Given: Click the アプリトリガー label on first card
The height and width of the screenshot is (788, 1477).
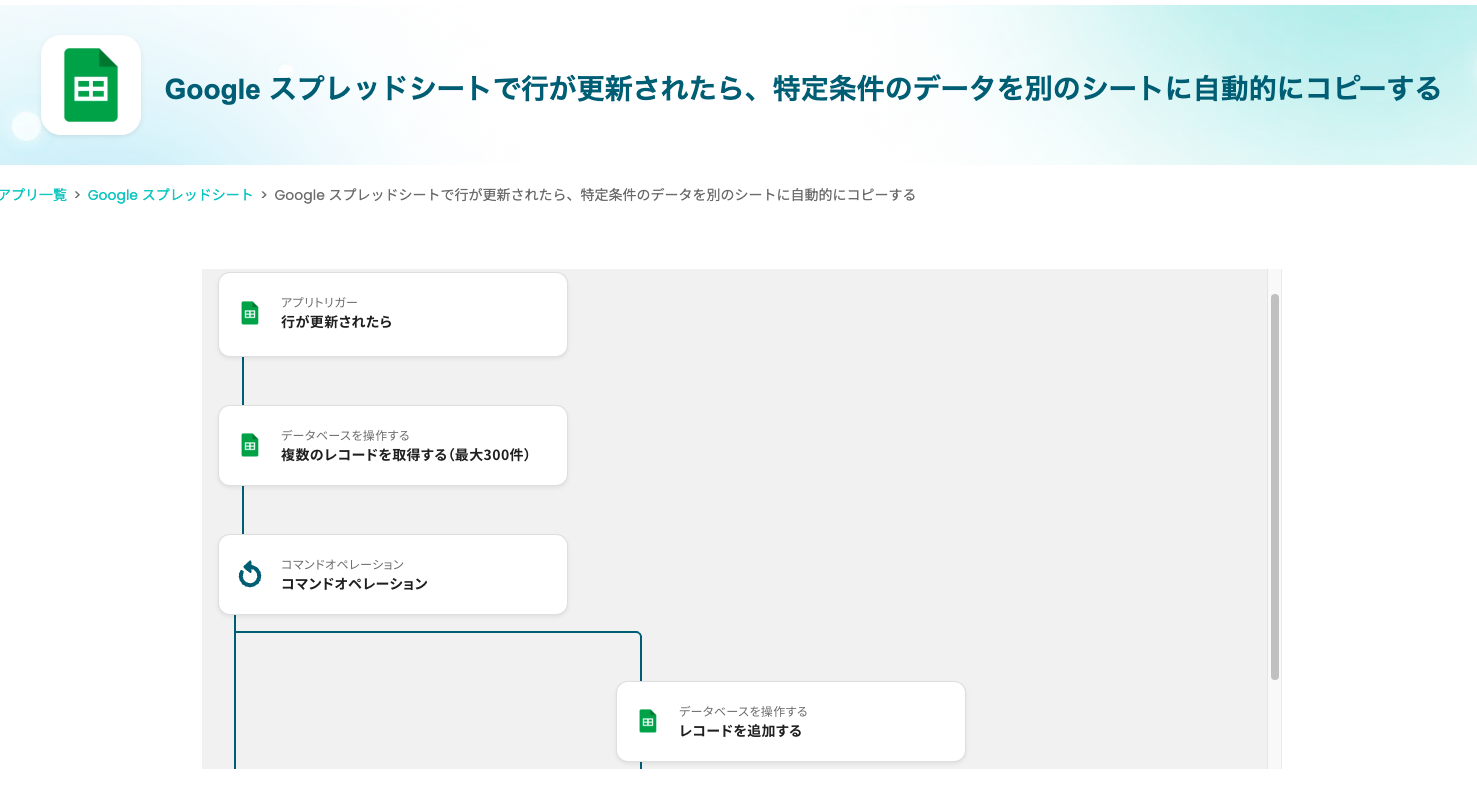Looking at the screenshot, I should click(319, 302).
